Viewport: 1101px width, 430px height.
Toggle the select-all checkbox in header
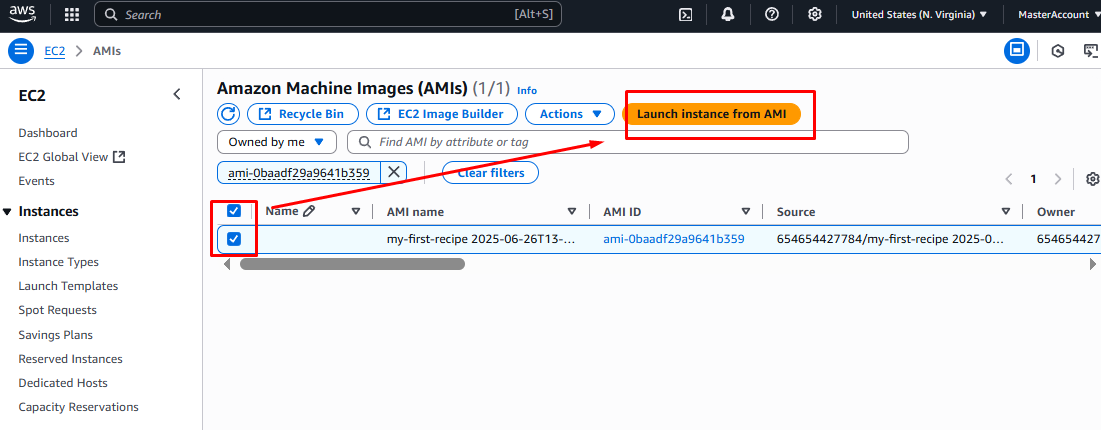pos(234,211)
